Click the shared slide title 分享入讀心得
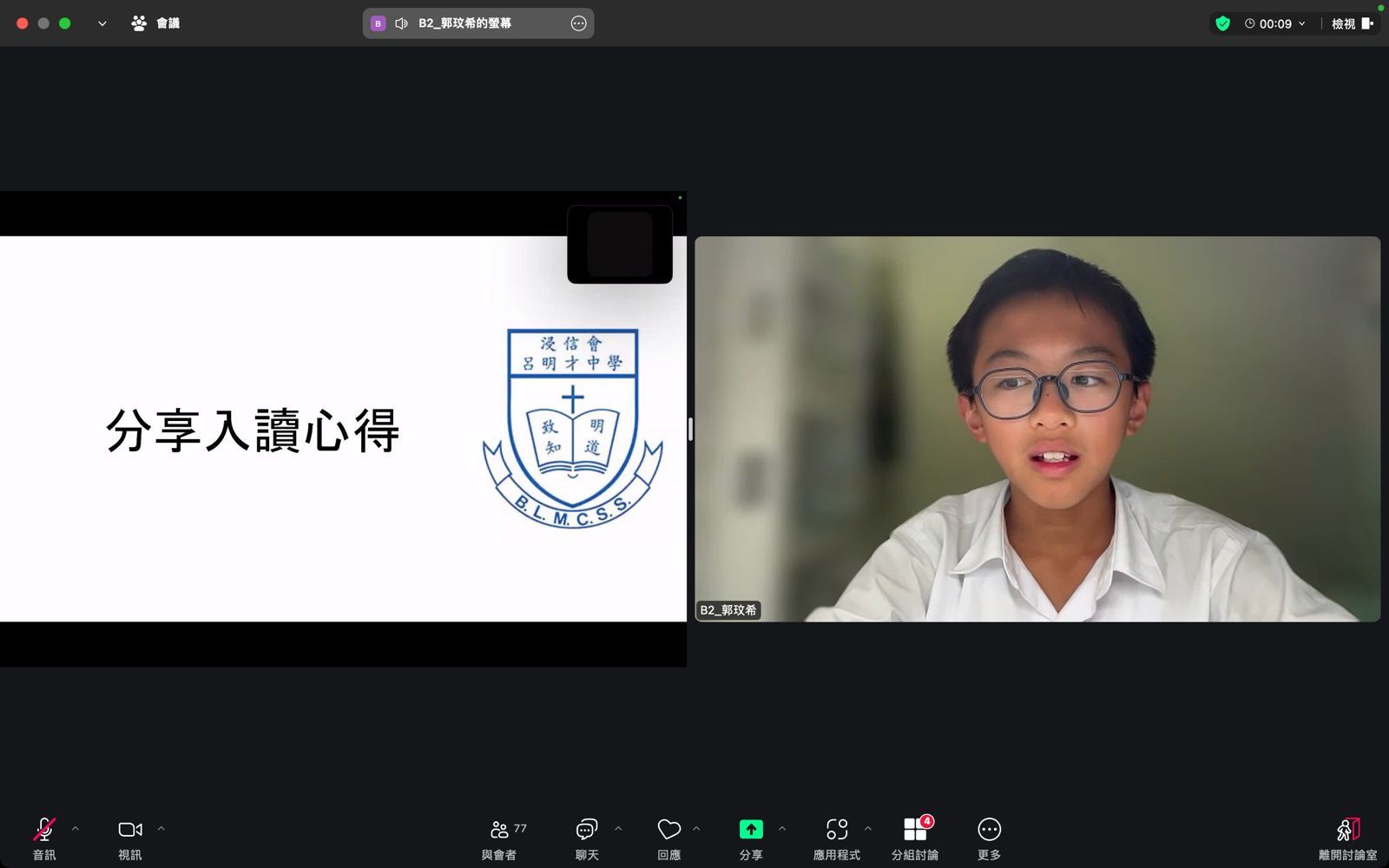 (x=253, y=431)
